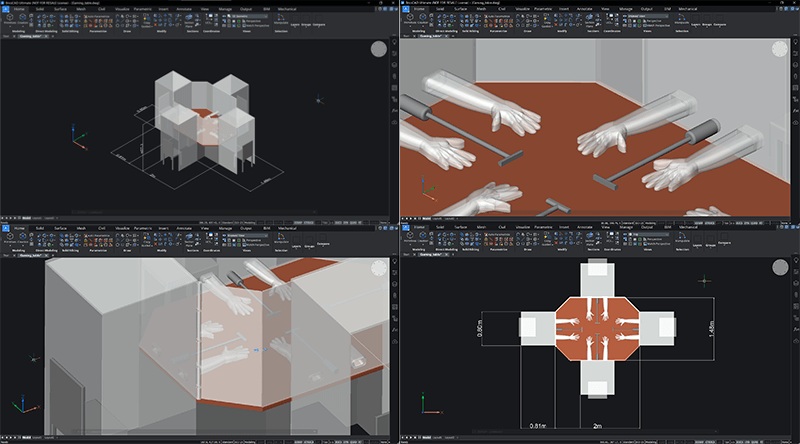
Task: Click LookFrom widget in isometric overview window
Action: 379,49
